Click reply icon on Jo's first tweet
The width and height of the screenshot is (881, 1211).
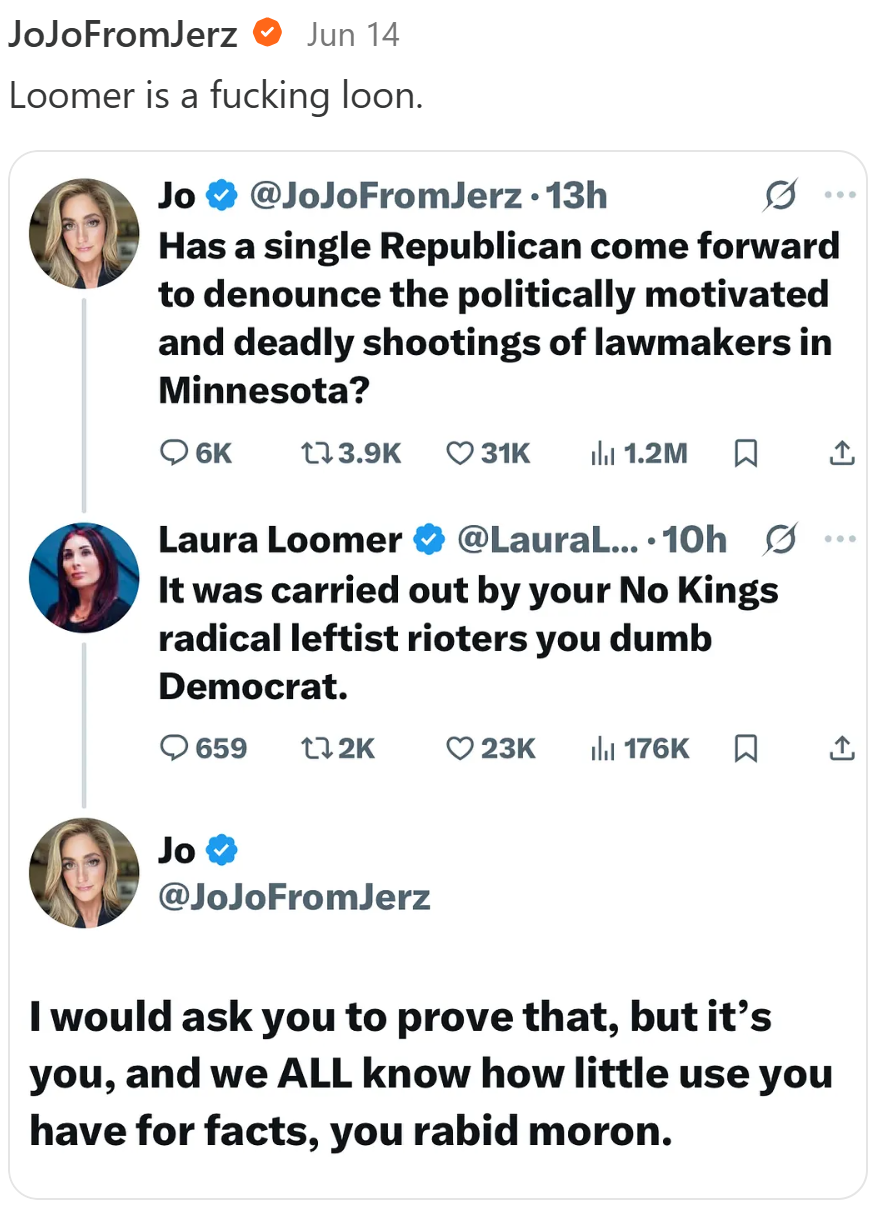(174, 454)
